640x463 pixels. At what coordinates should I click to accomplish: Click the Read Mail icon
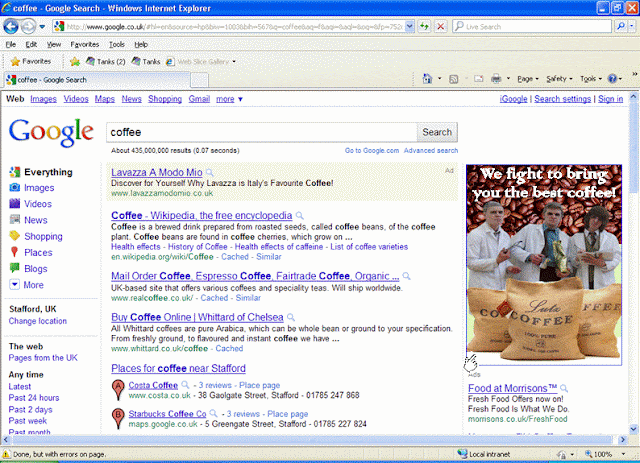tap(478, 79)
